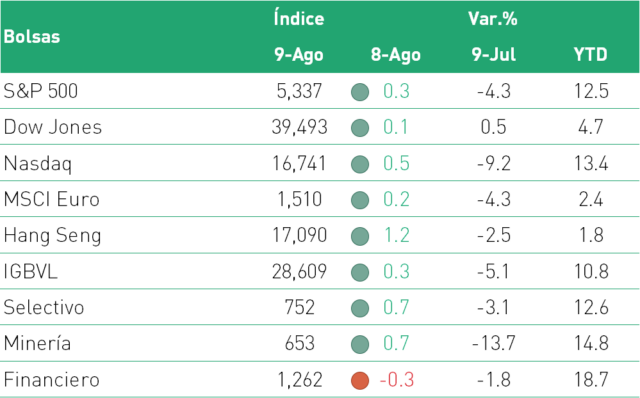Select the Financiero YTD value 18.7
This screenshot has height=398, width=640.
click(x=591, y=380)
